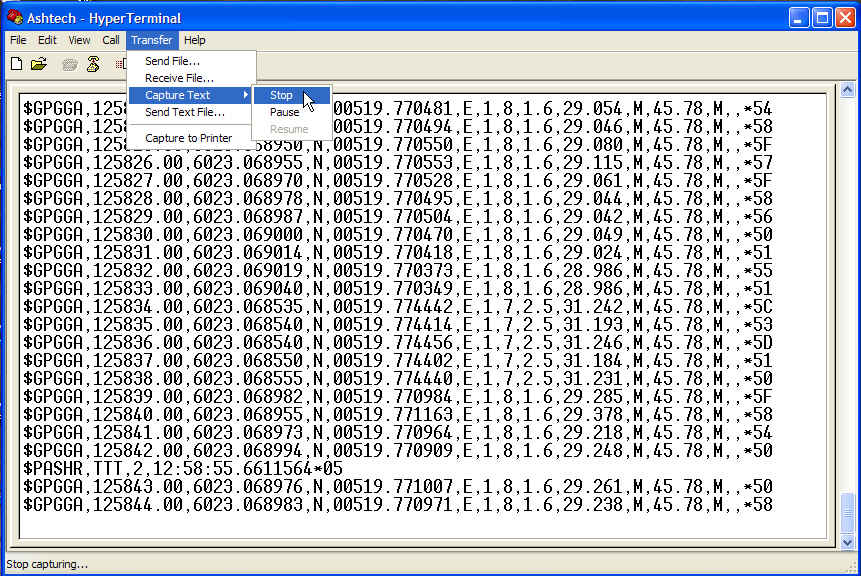This screenshot has width=861, height=576.
Task: Select Capture to Printer entry
Action: tap(188, 138)
